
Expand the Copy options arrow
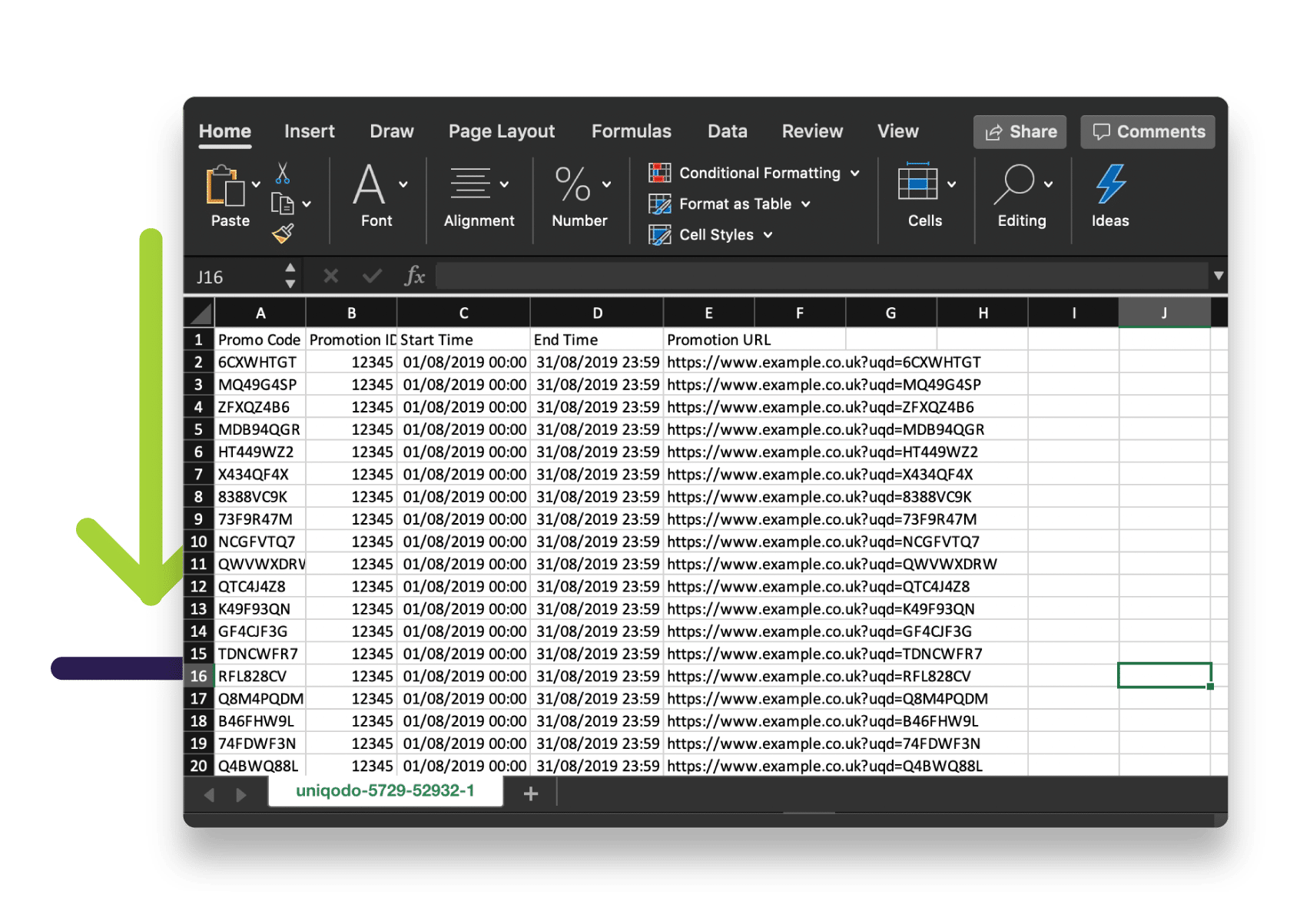pos(307,204)
